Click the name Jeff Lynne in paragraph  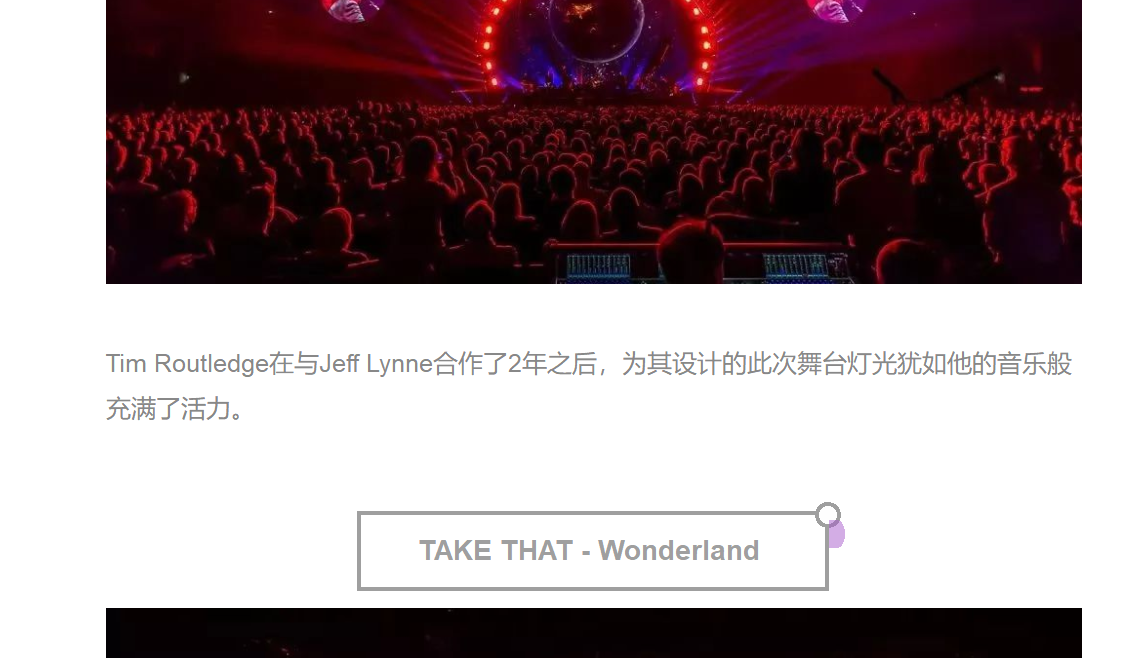(x=375, y=364)
